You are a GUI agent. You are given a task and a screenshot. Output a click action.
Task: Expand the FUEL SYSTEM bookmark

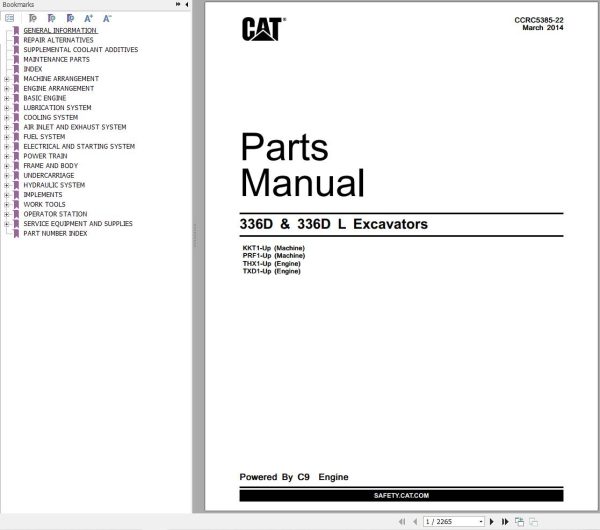coord(7,137)
